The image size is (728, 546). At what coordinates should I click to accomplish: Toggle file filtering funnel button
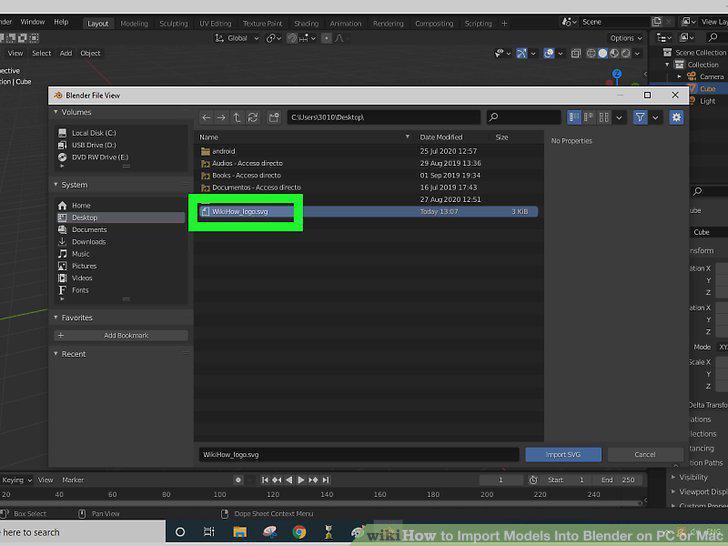click(640, 117)
